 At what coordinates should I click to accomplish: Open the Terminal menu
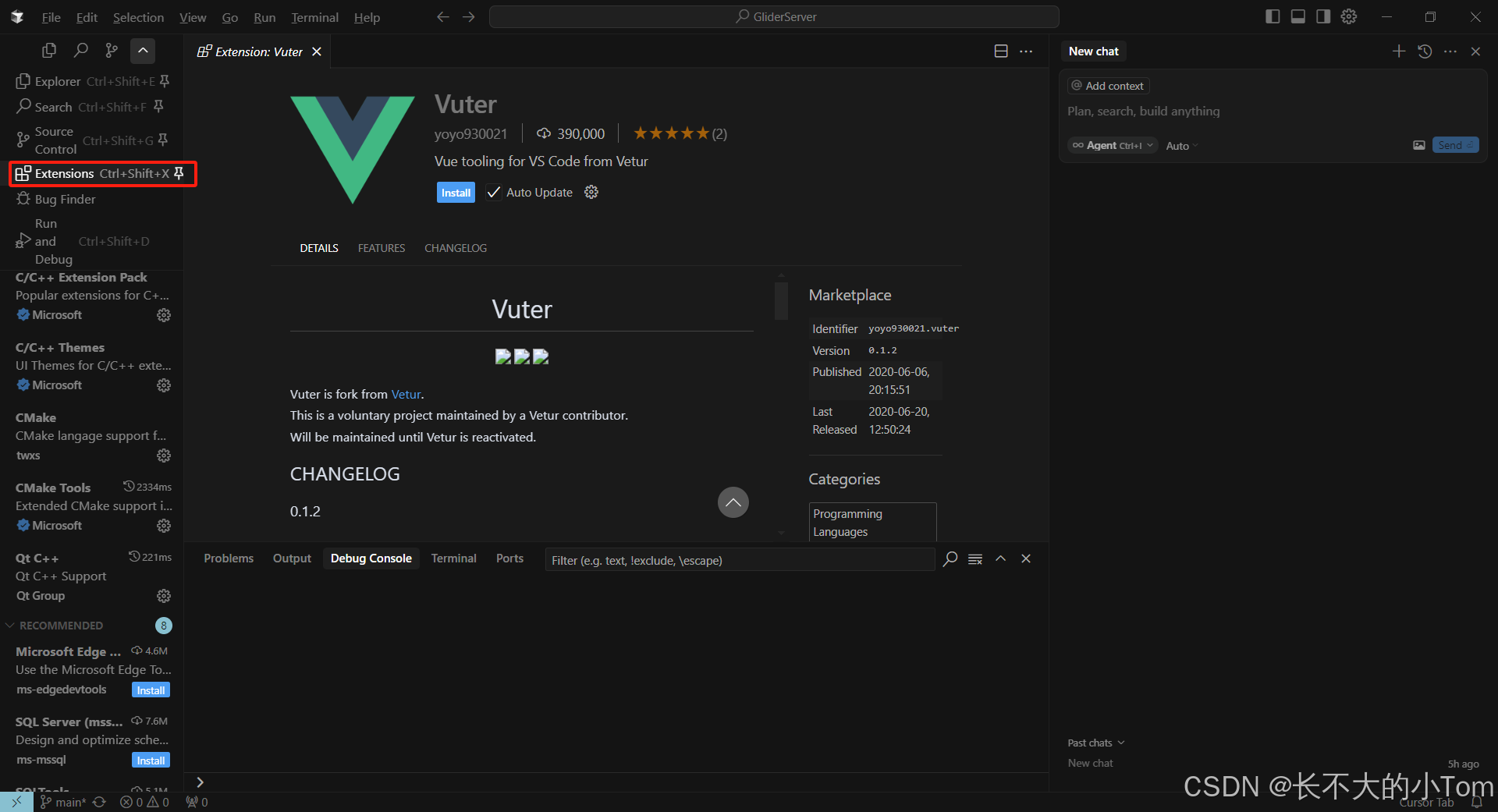[314, 17]
